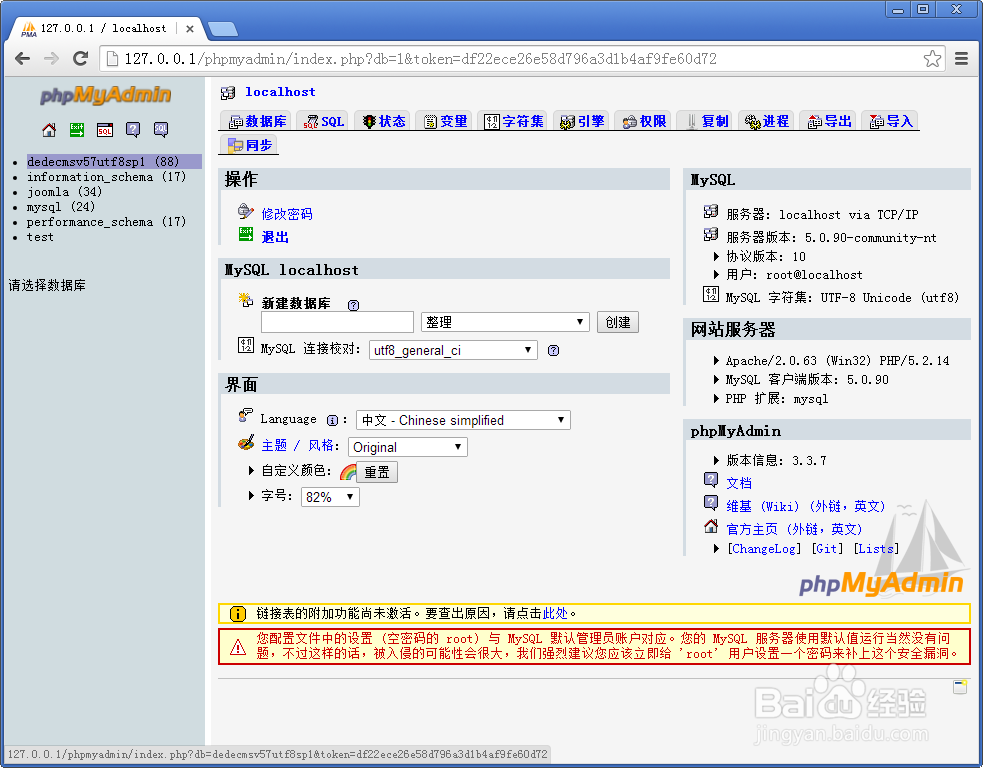Open the Git link
Screen dimensions: 983x768
[827, 549]
